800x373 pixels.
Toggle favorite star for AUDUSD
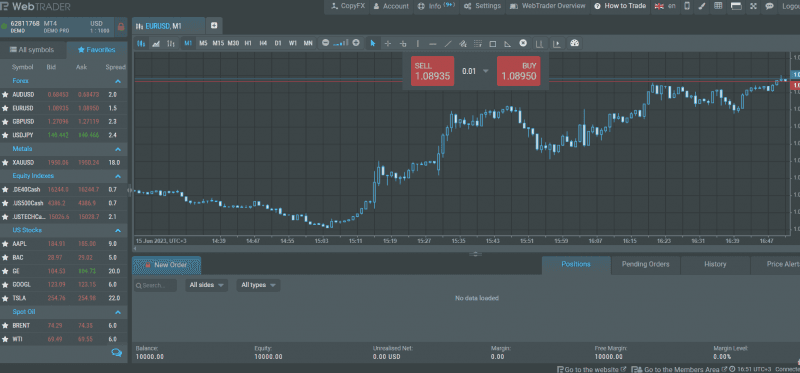pos(5,94)
